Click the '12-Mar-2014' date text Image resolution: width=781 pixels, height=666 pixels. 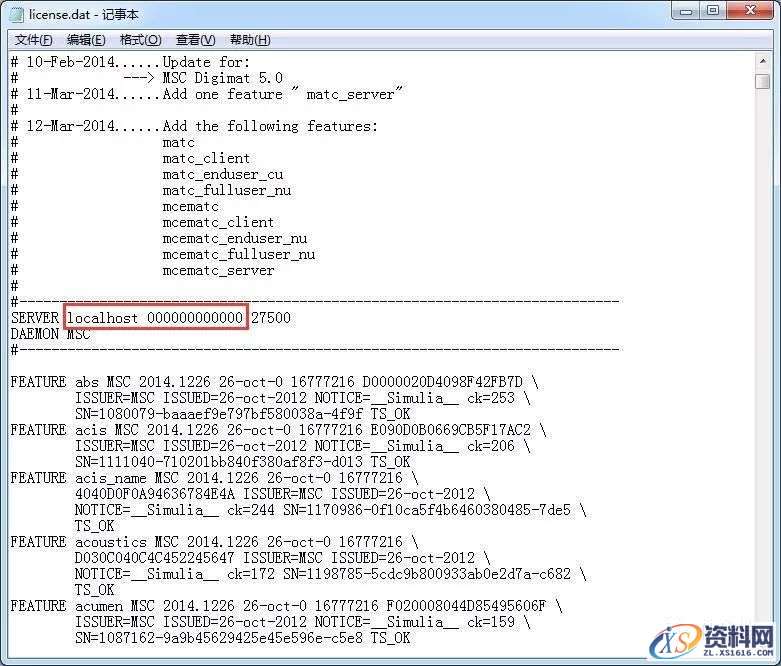click(71, 126)
